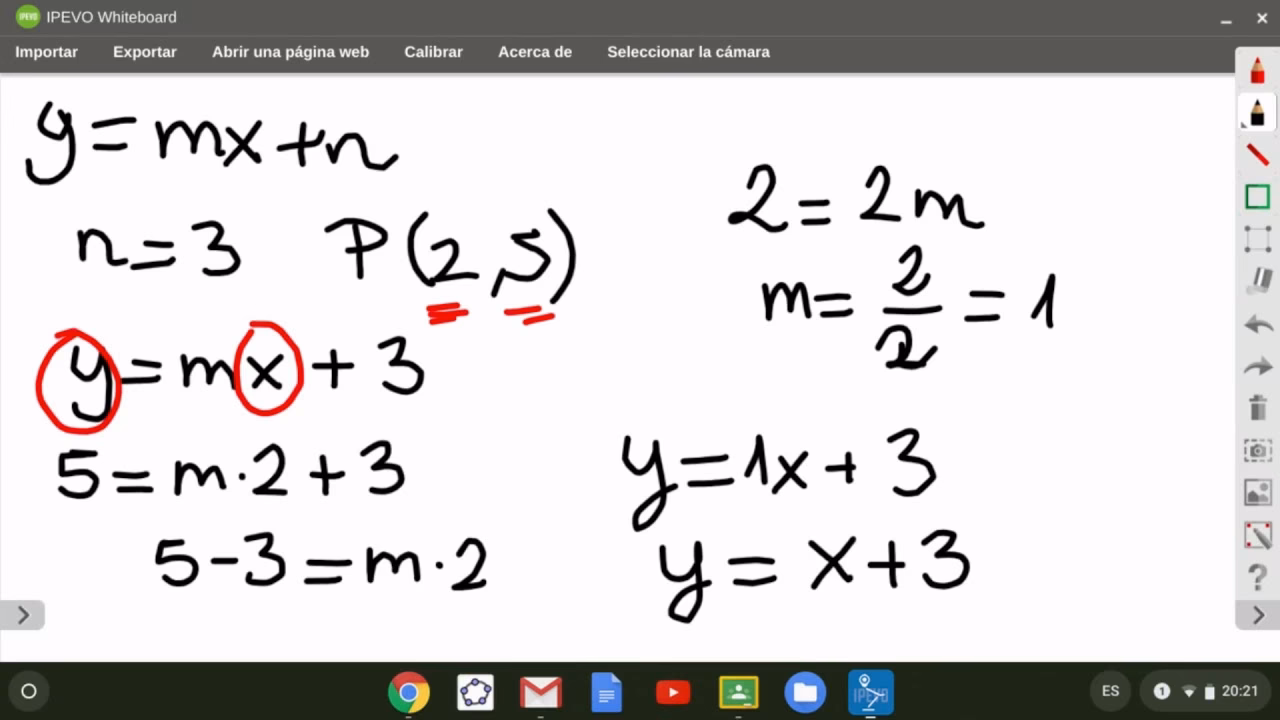Image resolution: width=1280 pixels, height=720 pixels.
Task: Insert an image onto the whiteboard
Action: (x=1257, y=492)
